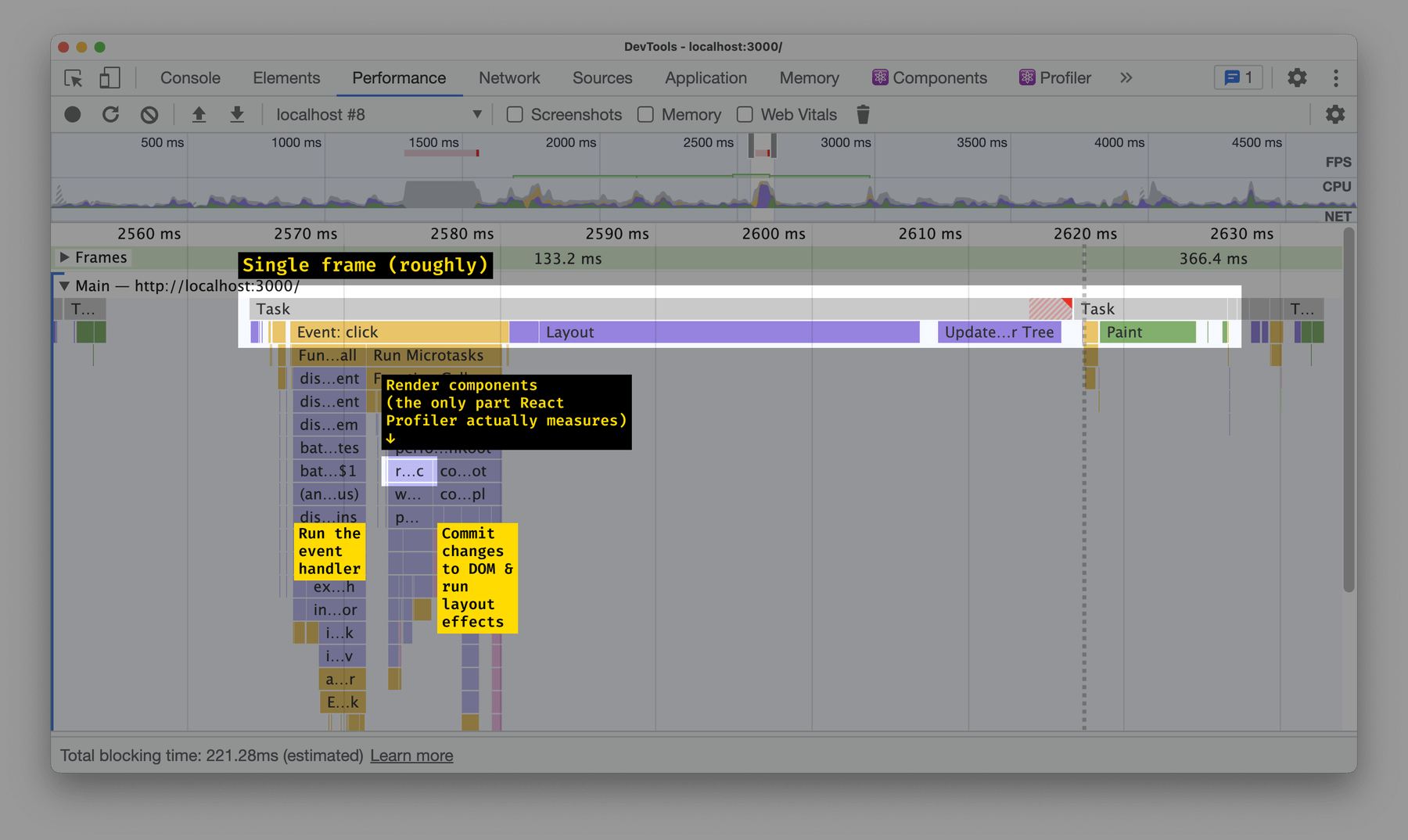
Task: Select the Update Layer Tree block
Action: tap(999, 332)
